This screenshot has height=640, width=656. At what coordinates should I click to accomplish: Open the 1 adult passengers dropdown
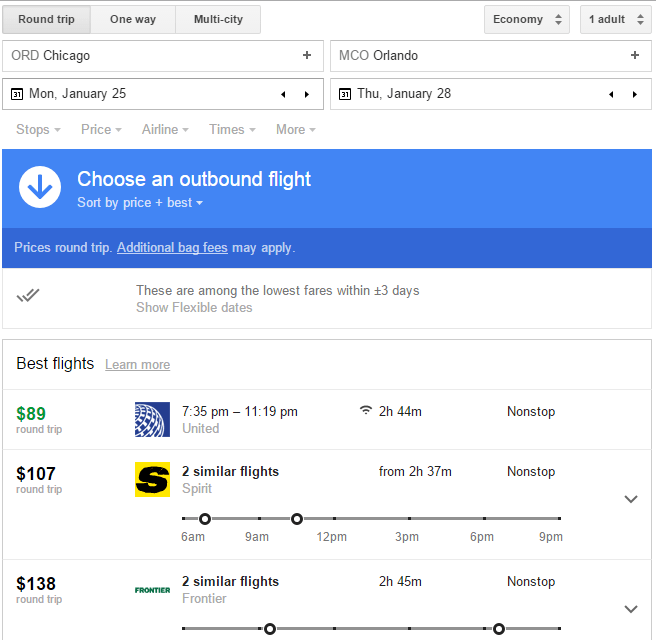click(x=615, y=19)
